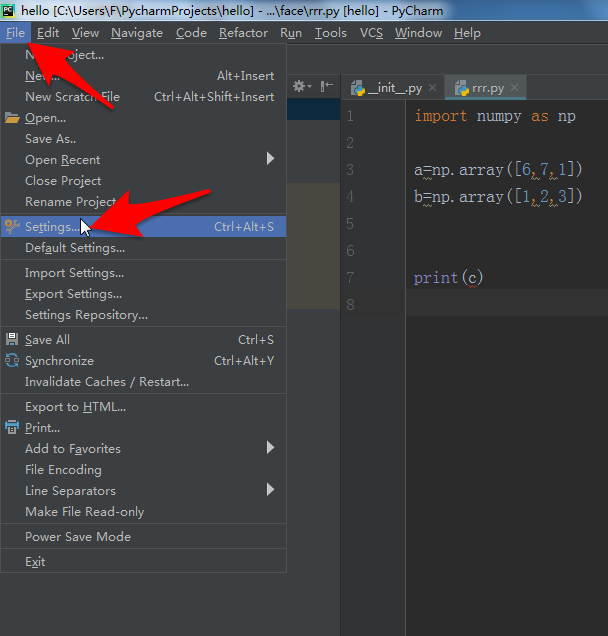Choose Invalidate Caches / Restart...

144,382
